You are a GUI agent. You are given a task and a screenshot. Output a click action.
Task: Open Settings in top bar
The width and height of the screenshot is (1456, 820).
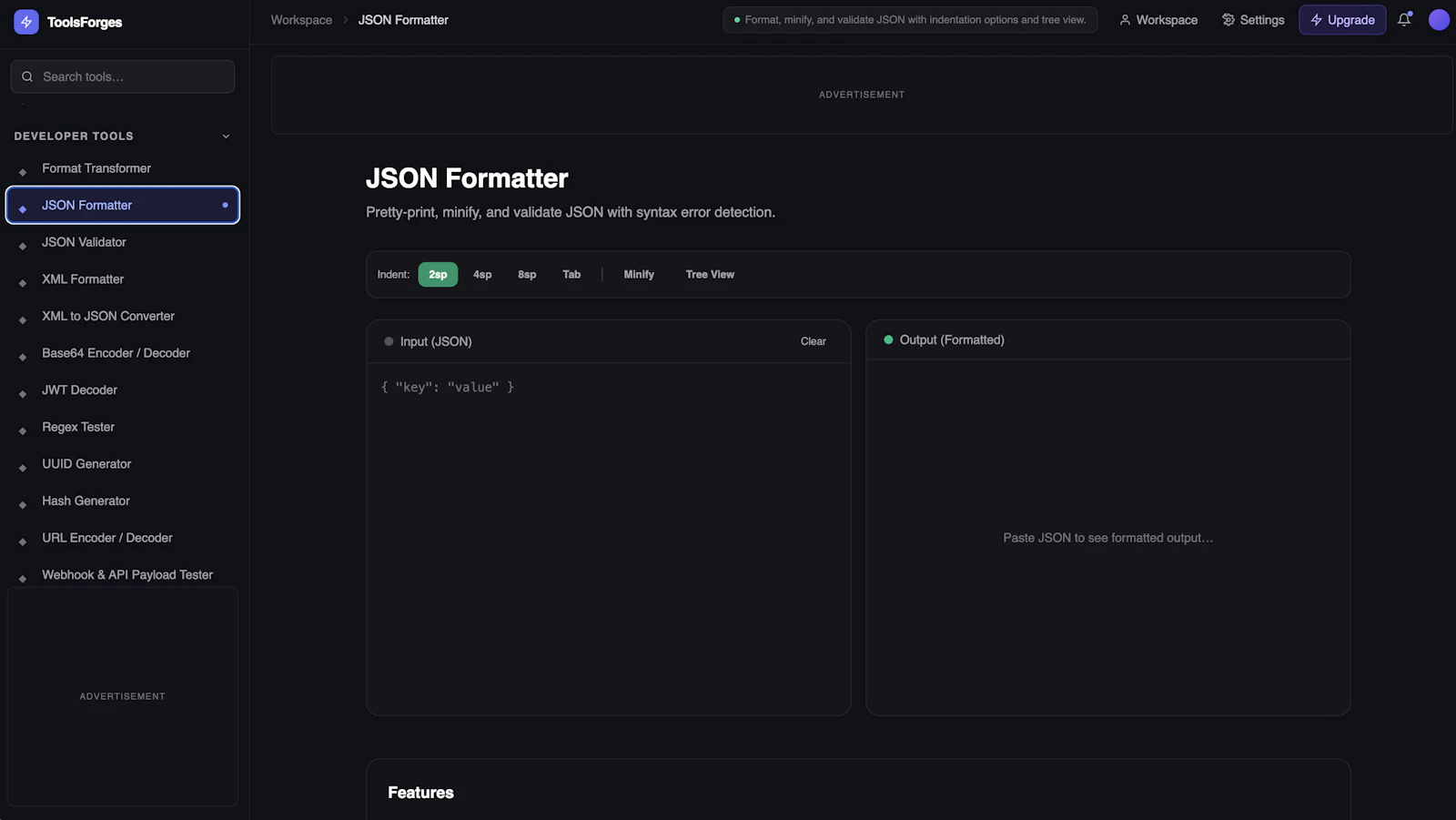(x=1253, y=20)
